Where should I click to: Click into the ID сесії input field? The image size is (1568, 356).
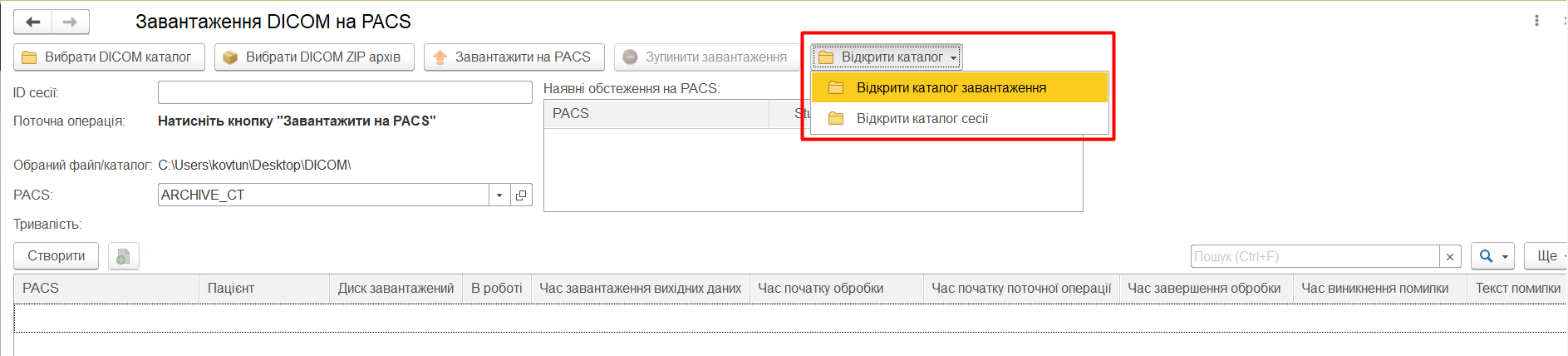click(345, 92)
